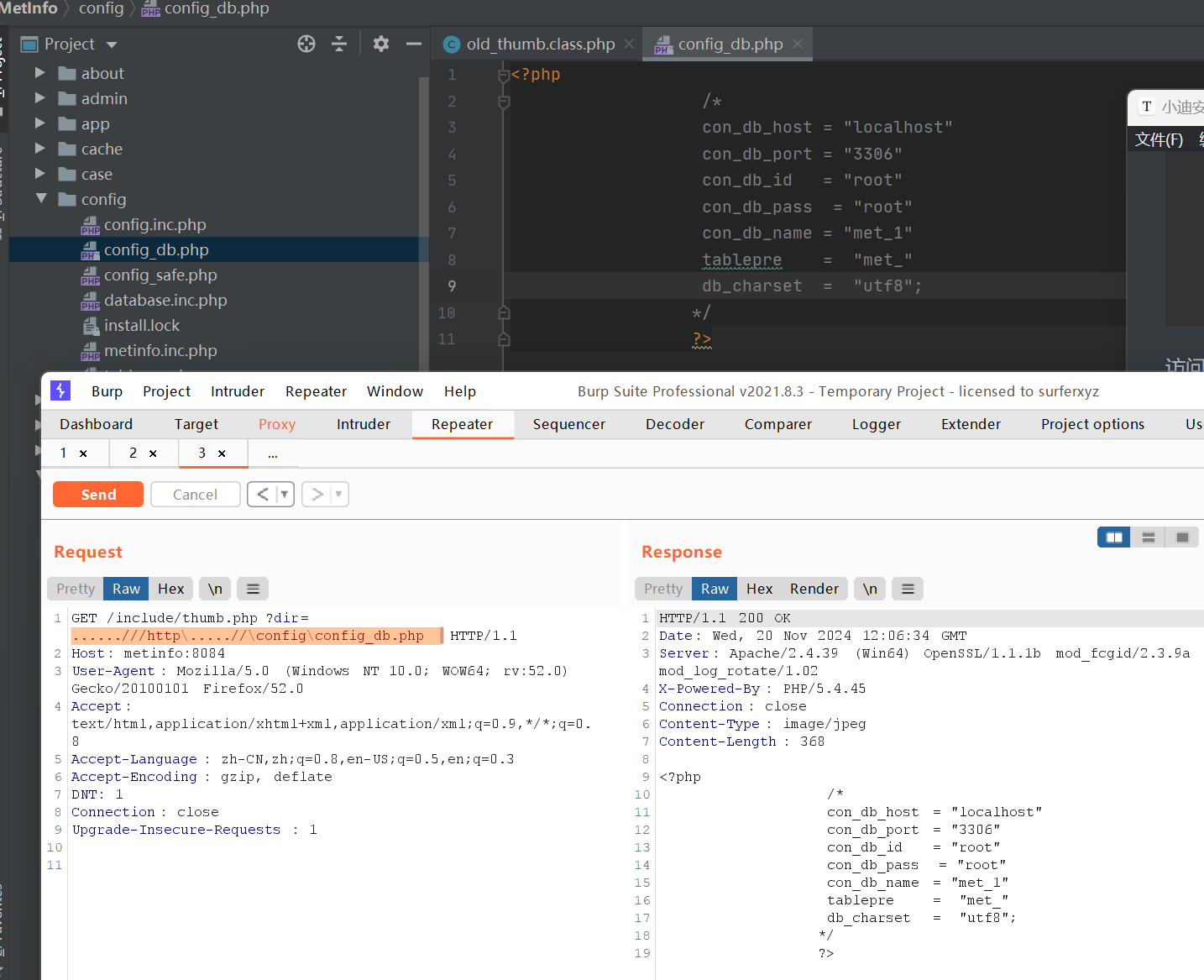The height and width of the screenshot is (980, 1204).
Task: Expand the case folder
Action: (x=39, y=174)
